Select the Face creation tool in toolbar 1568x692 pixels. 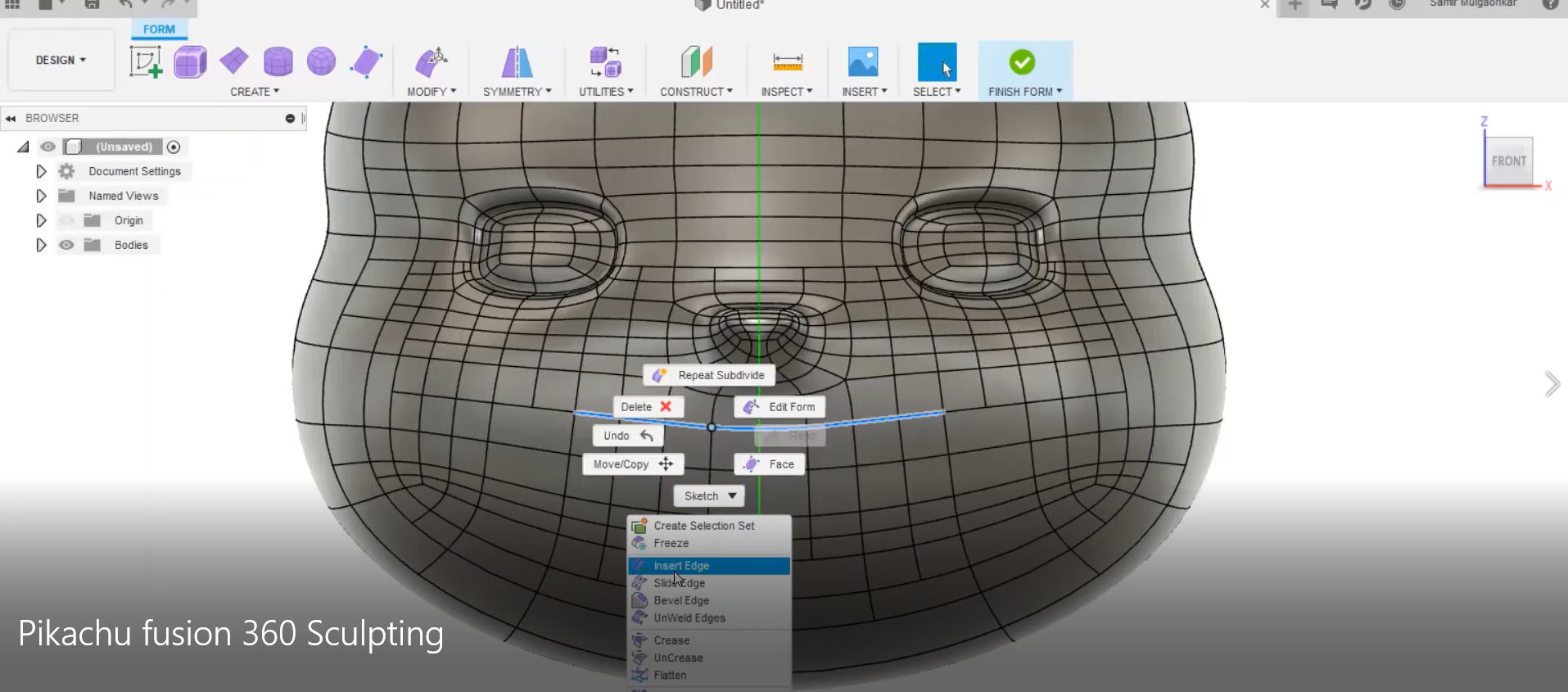tap(366, 61)
